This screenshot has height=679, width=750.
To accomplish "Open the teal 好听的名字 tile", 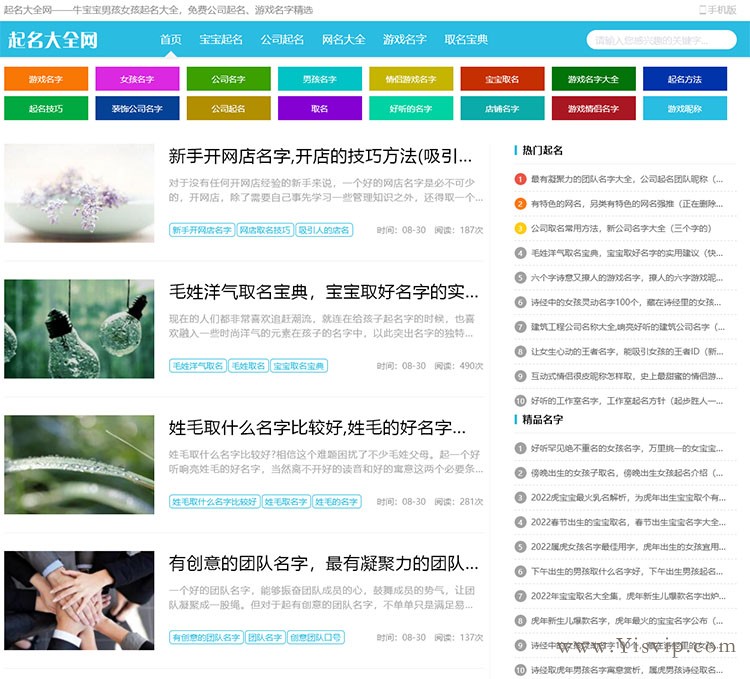I will tap(411, 108).
